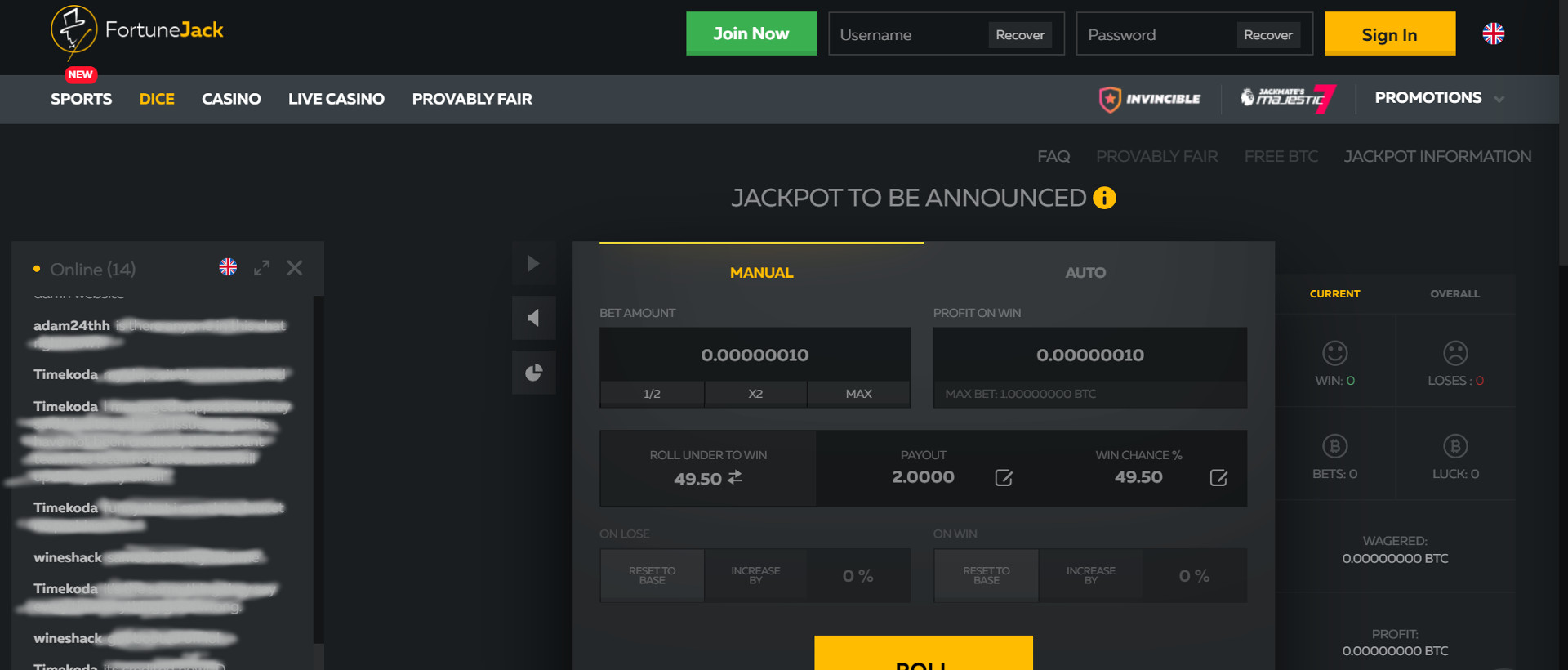Swap roll under/over arrows icon

click(735, 477)
